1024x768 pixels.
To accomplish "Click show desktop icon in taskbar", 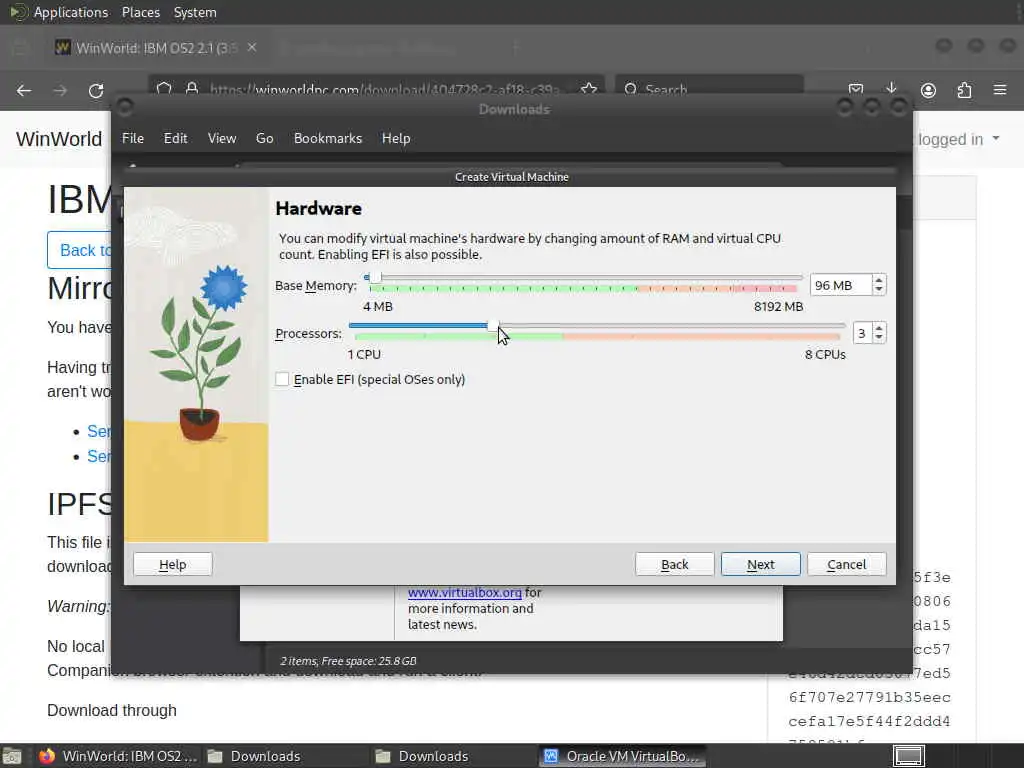I will 12,757.
